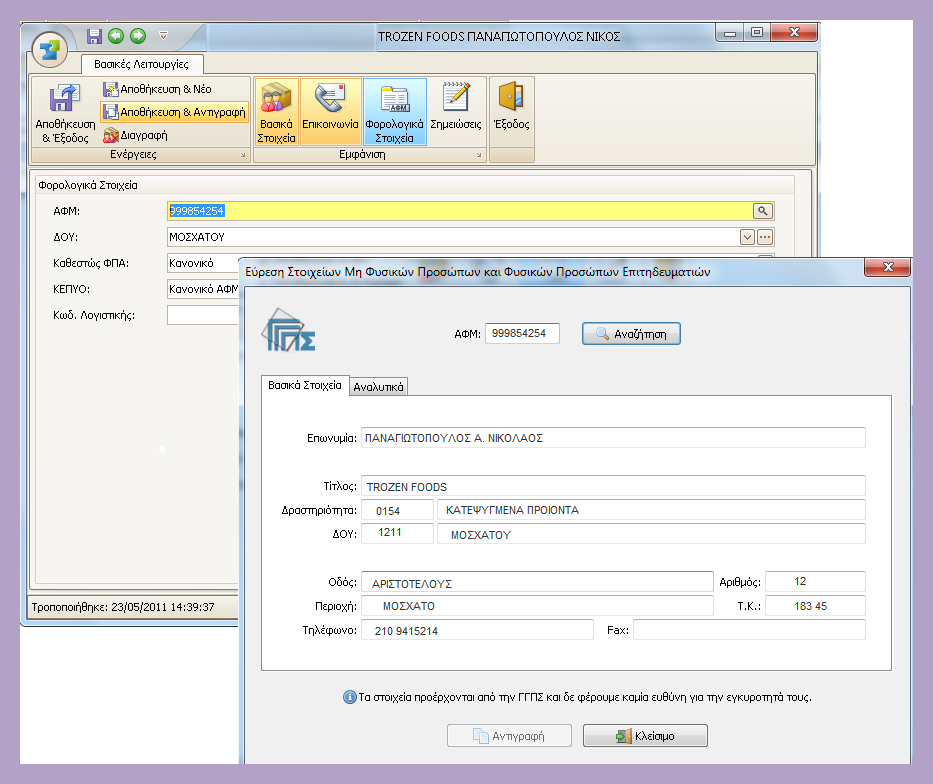Click the Καθεστώς ΦΠΑ combo box

(x=203, y=263)
